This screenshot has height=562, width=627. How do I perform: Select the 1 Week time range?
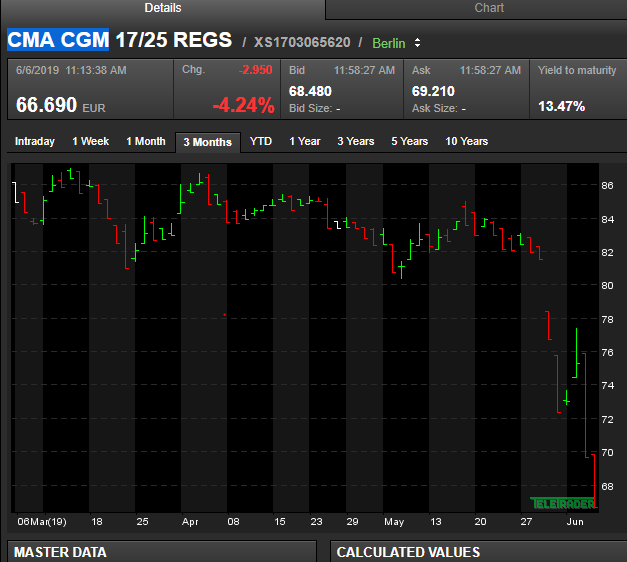[x=91, y=141]
